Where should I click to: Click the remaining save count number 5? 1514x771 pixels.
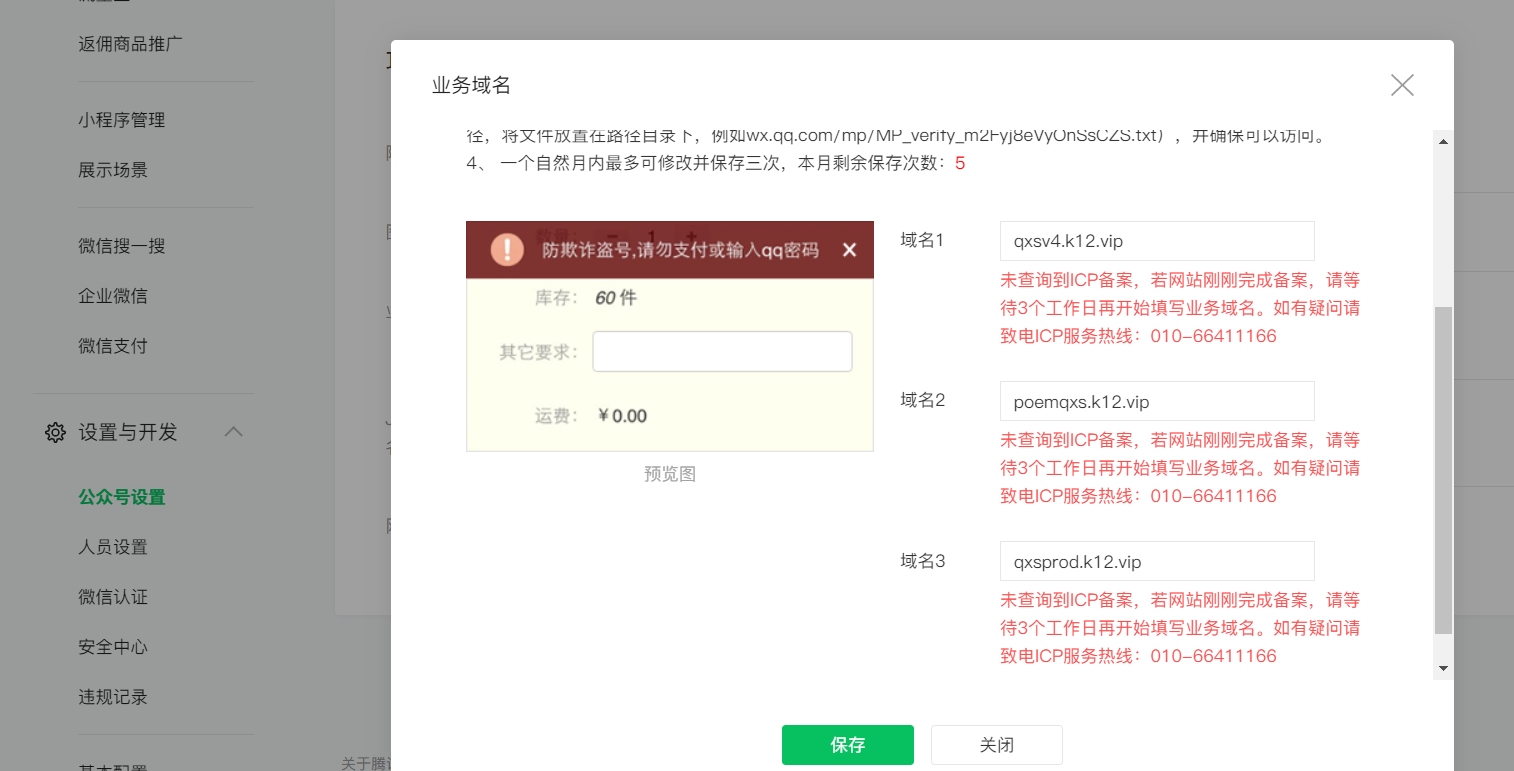(x=960, y=163)
